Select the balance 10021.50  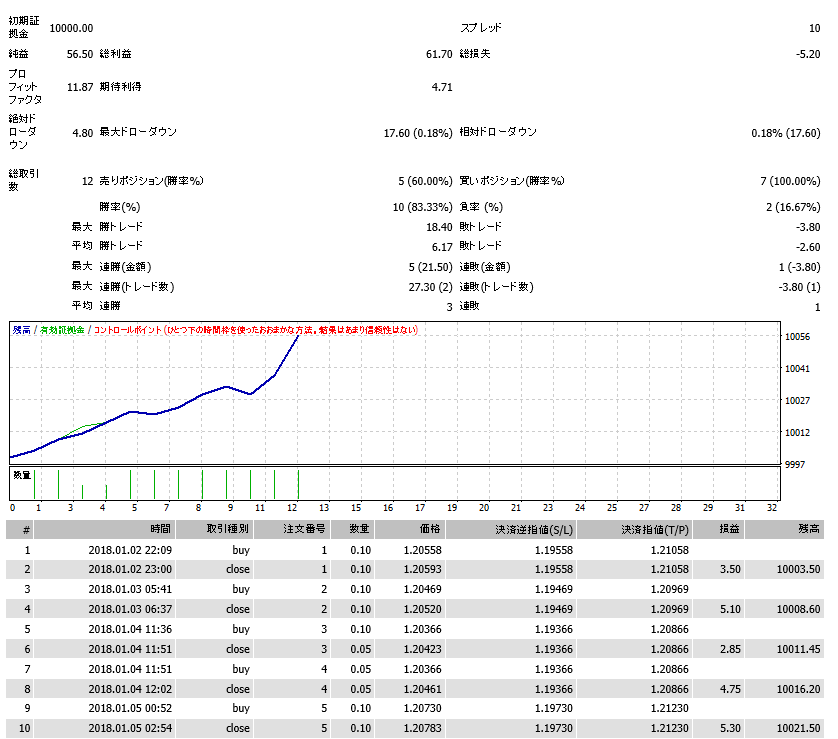[x=798, y=728]
